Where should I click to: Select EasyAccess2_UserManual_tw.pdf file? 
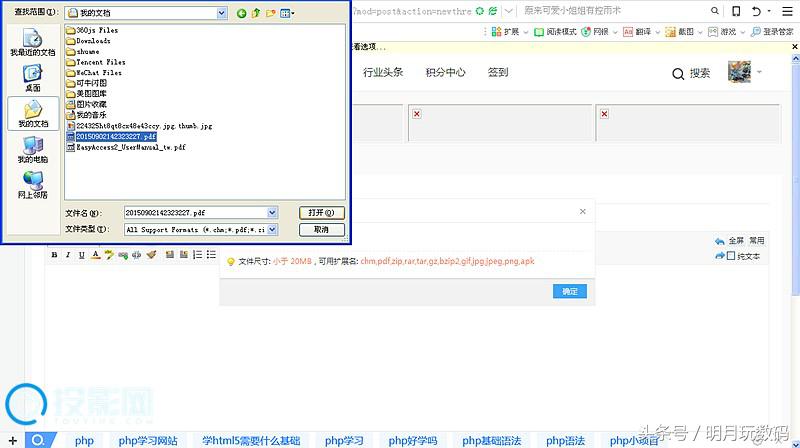click(127, 147)
